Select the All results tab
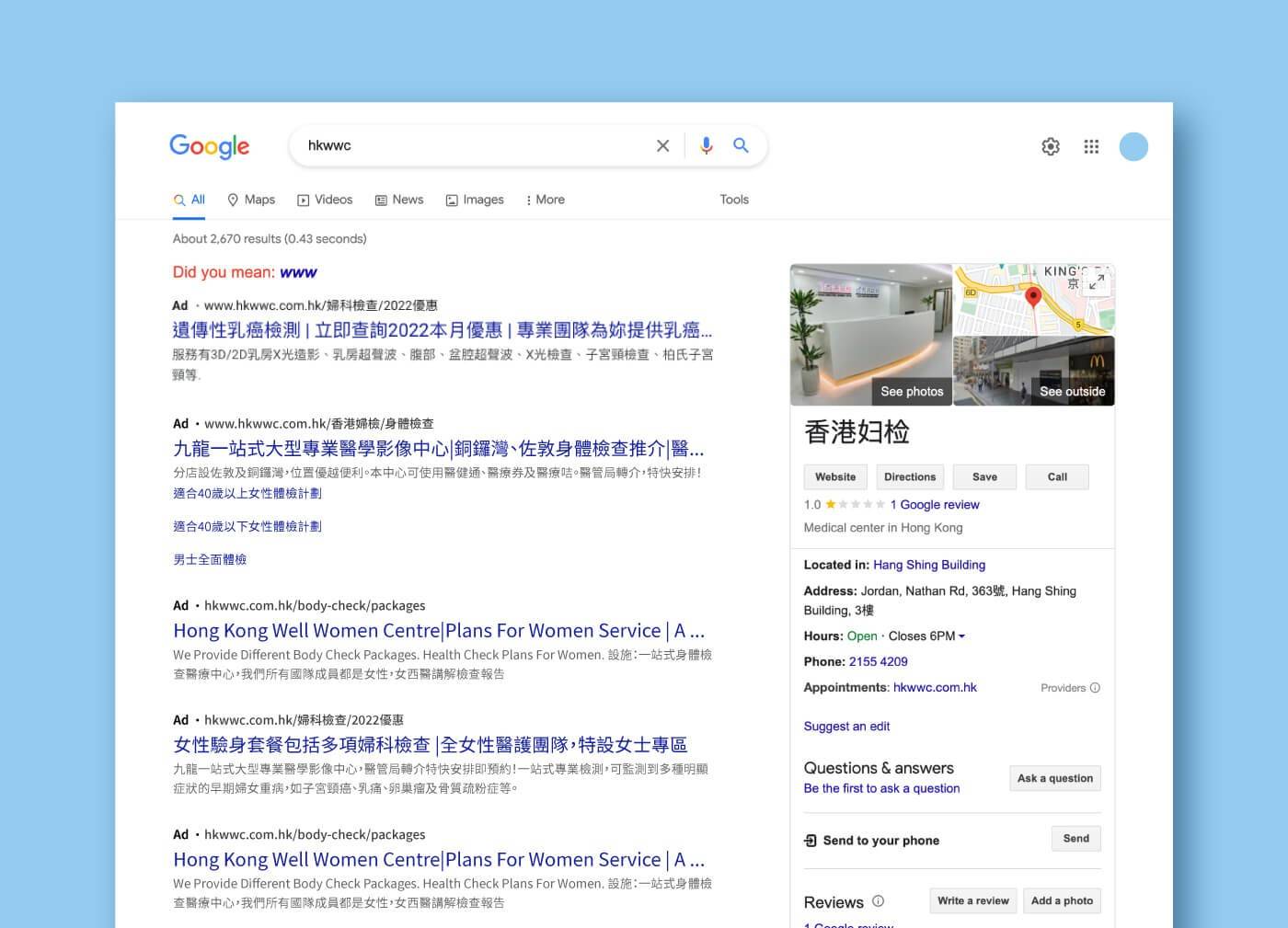This screenshot has width=1288, height=928. (189, 200)
